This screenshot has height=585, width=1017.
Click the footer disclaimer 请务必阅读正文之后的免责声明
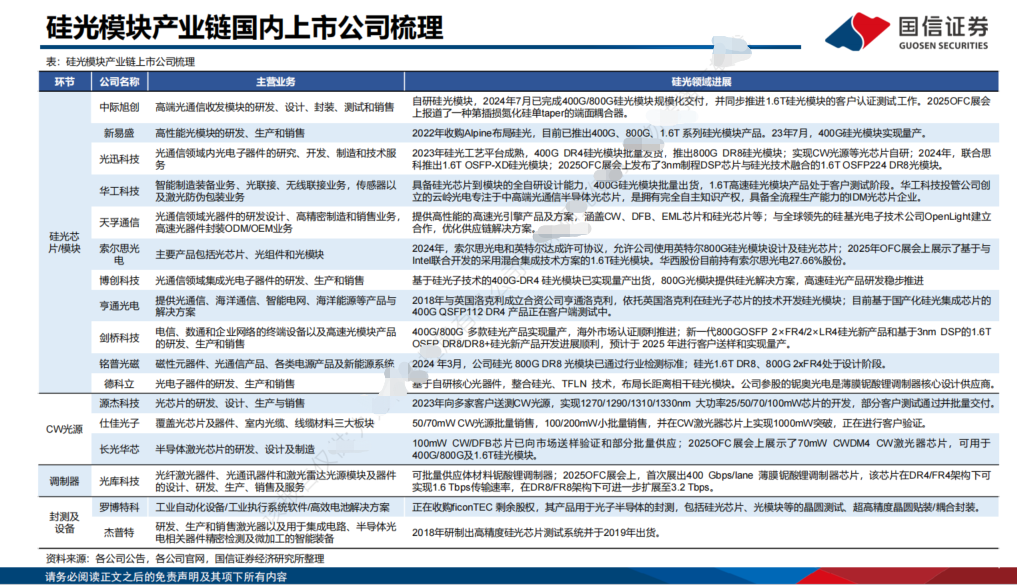[x=166, y=577]
